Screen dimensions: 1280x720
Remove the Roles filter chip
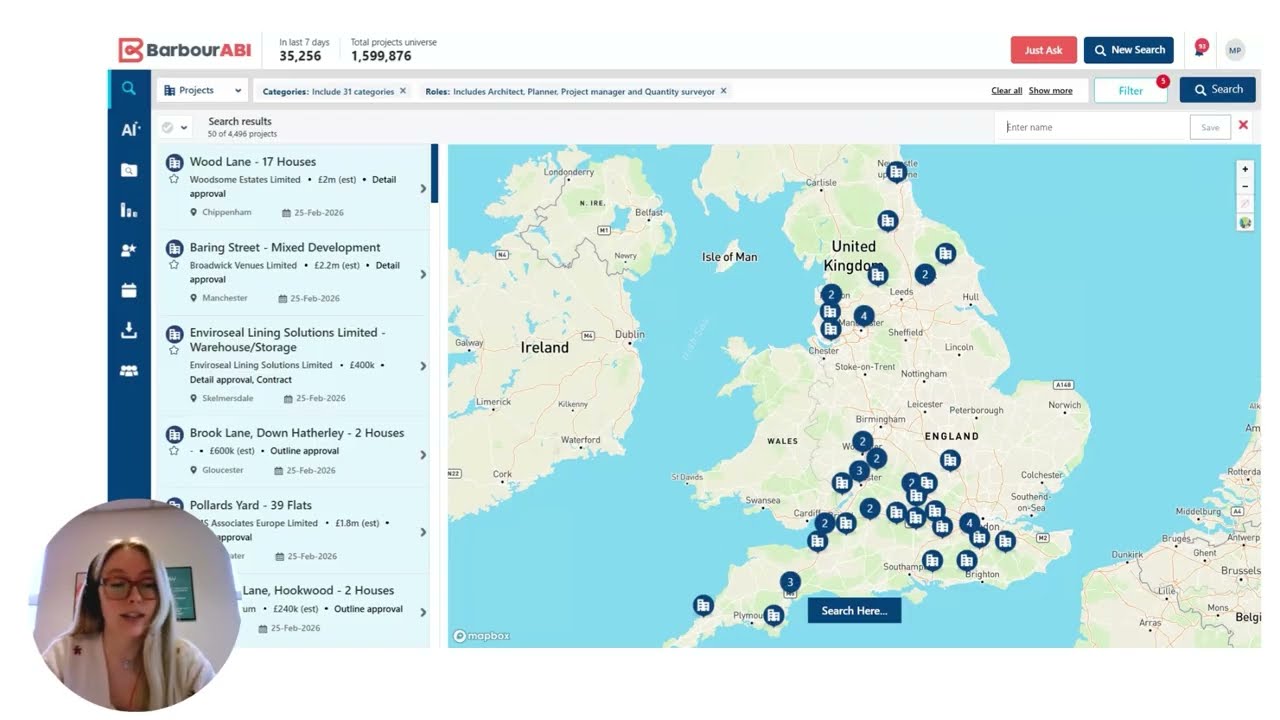723,90
